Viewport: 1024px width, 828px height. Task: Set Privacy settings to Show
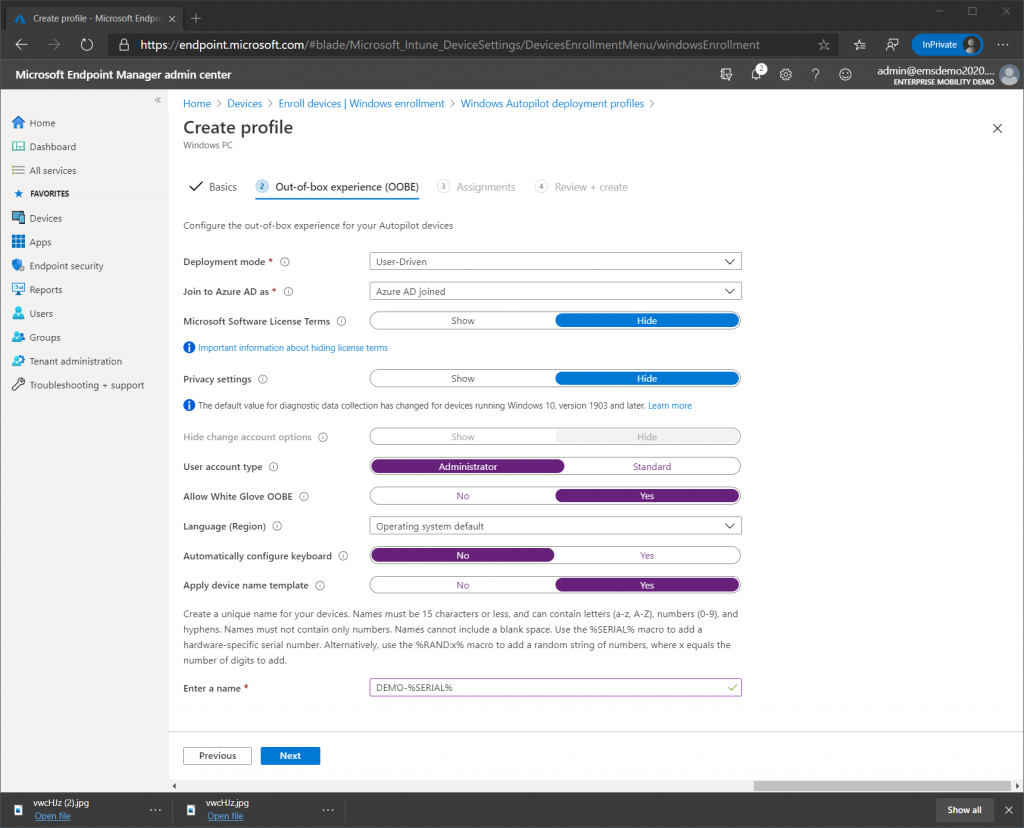click(462, 379)
